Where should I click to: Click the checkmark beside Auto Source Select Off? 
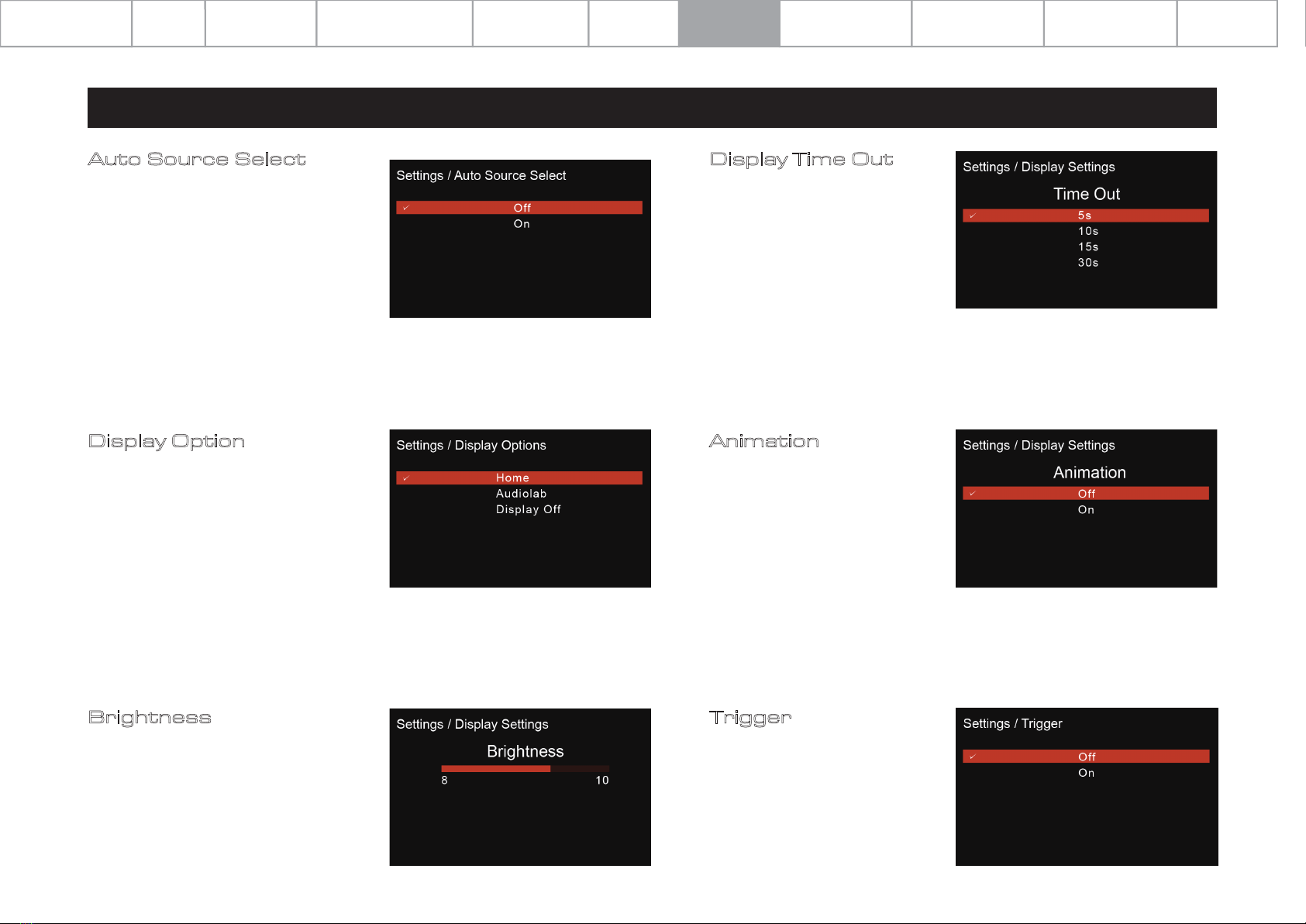(405, 208)
